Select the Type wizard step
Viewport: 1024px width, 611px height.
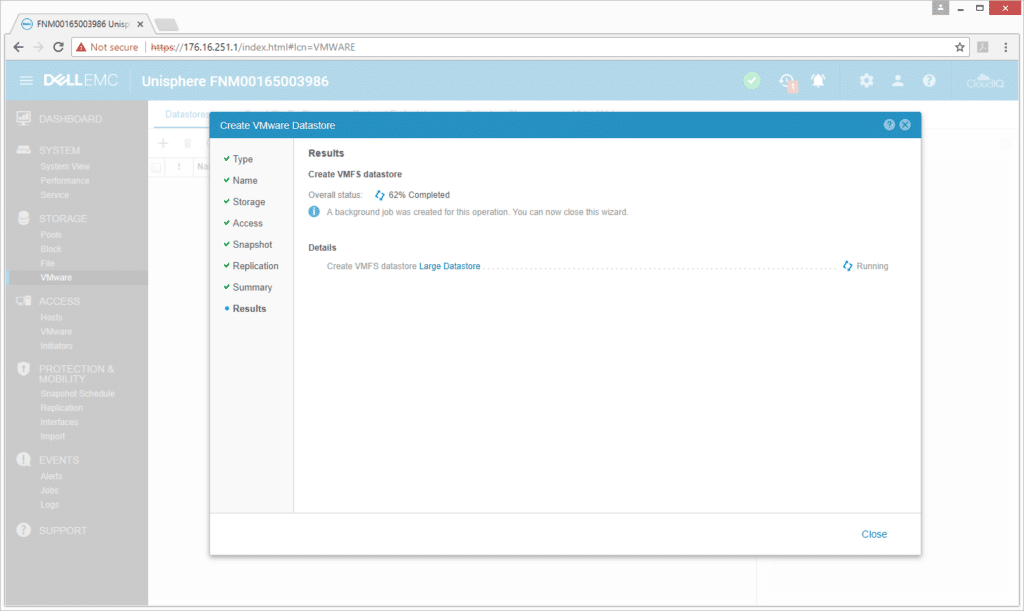click(x=242, y=159)
